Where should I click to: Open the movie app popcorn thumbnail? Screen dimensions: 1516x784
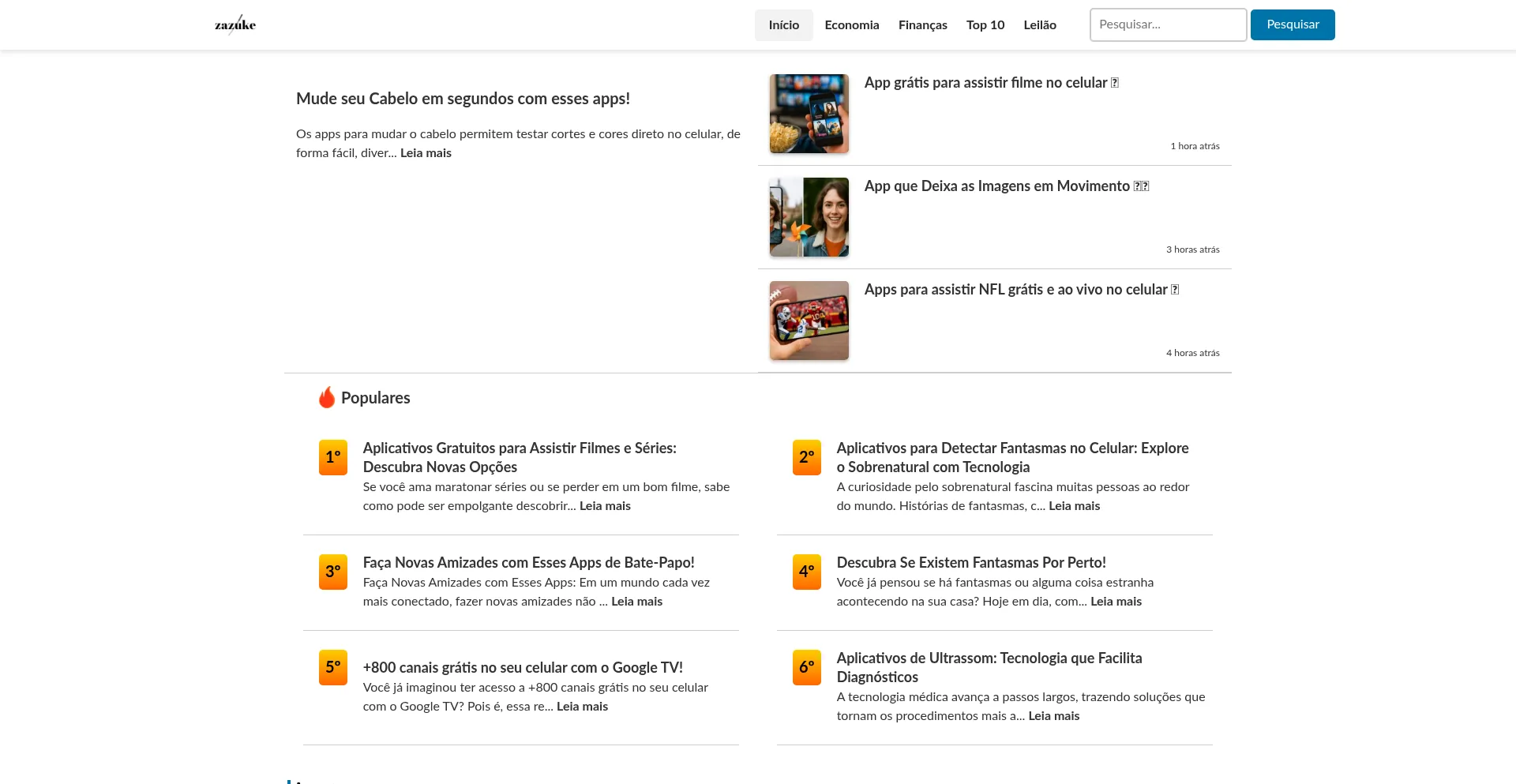(x=809, y=114)
